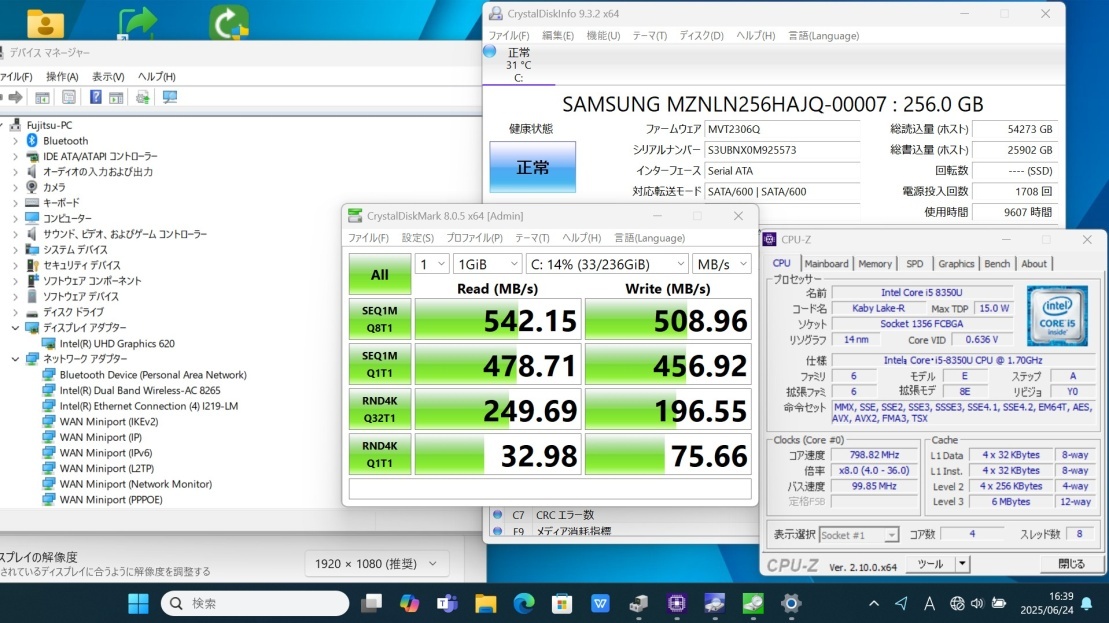Run the SEQ1M Q1T1 benchmark test
1109x623 pixels.
[380, 364]
